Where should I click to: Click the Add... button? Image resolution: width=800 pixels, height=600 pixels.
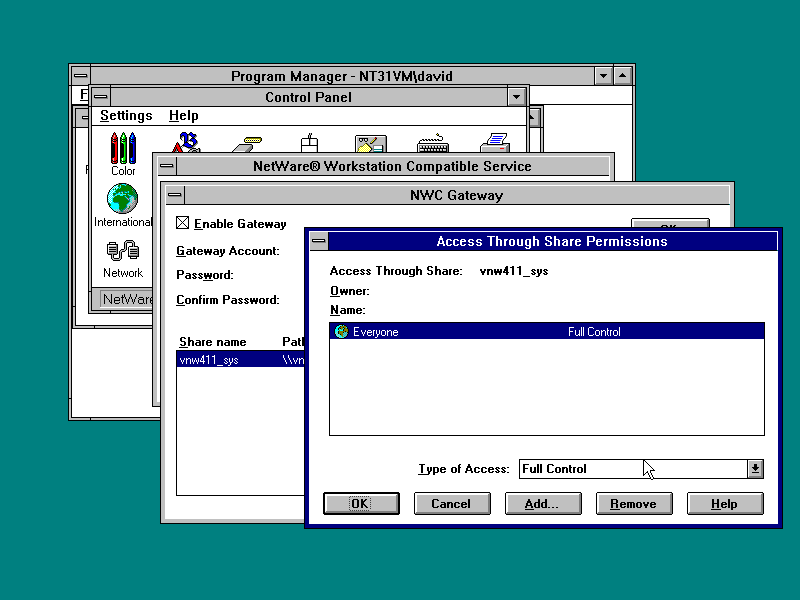tap(543, 504)
